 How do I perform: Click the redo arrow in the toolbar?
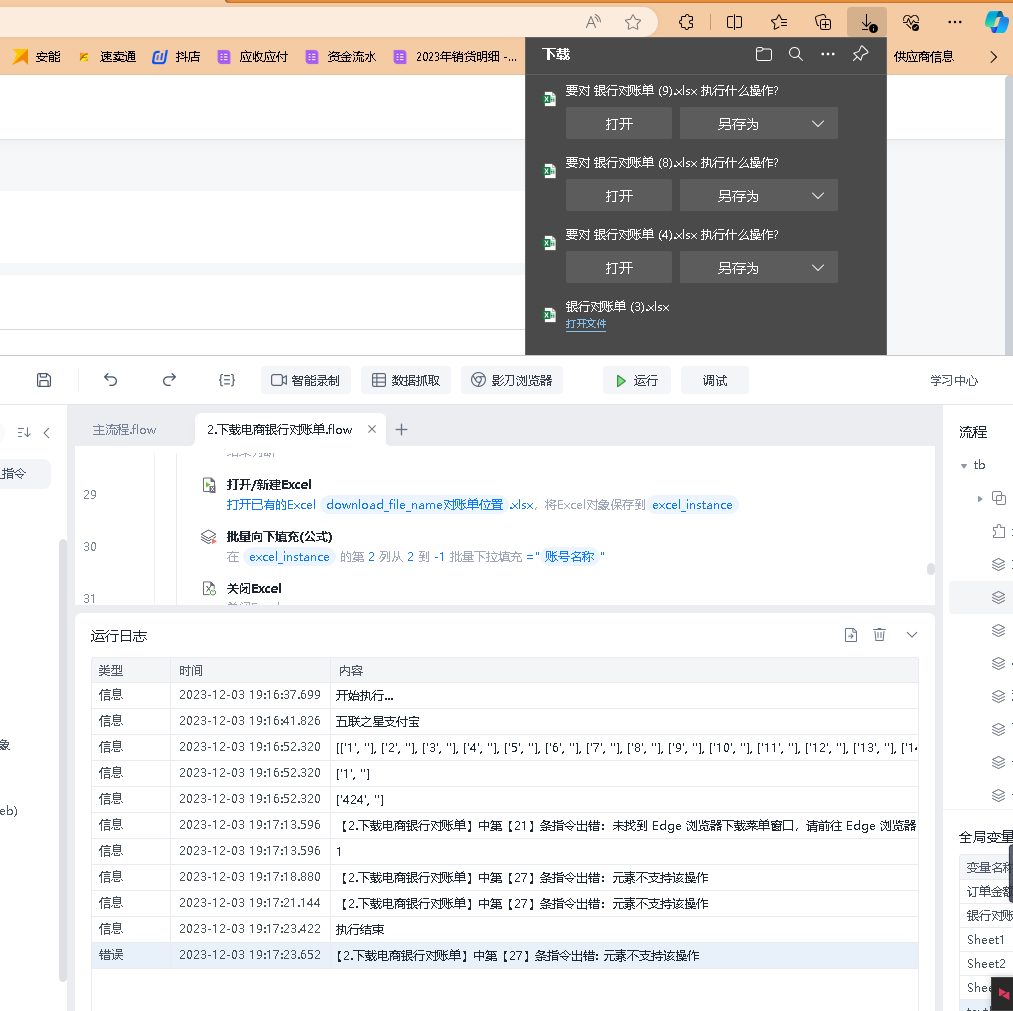169,380
